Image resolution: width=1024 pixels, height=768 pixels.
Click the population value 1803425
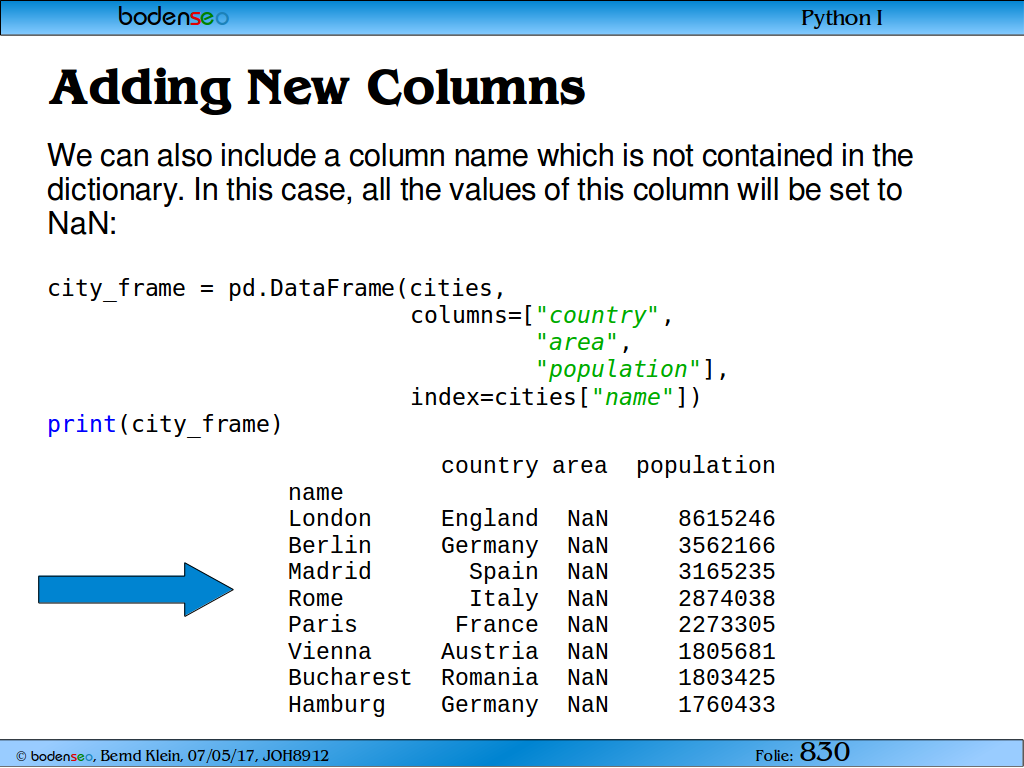click(727, 677)
